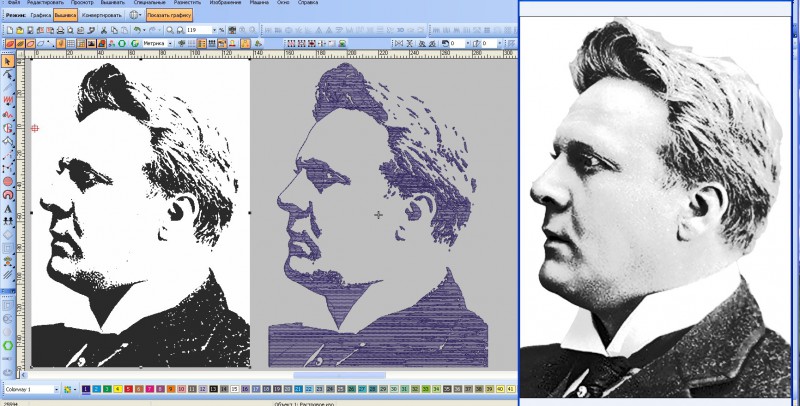Open the Просмотр menu
The image size is (800, 406).
pyautogui.click(x=82, y=3)
